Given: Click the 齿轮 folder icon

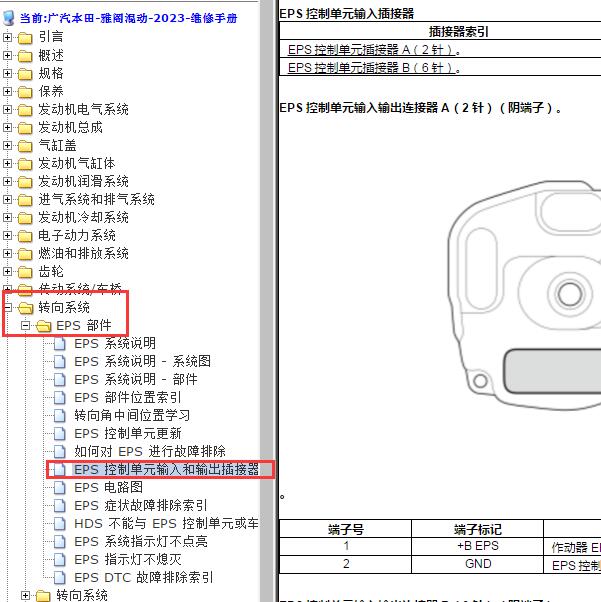Looking at the screenshot, I should click(x=25, y=272).
